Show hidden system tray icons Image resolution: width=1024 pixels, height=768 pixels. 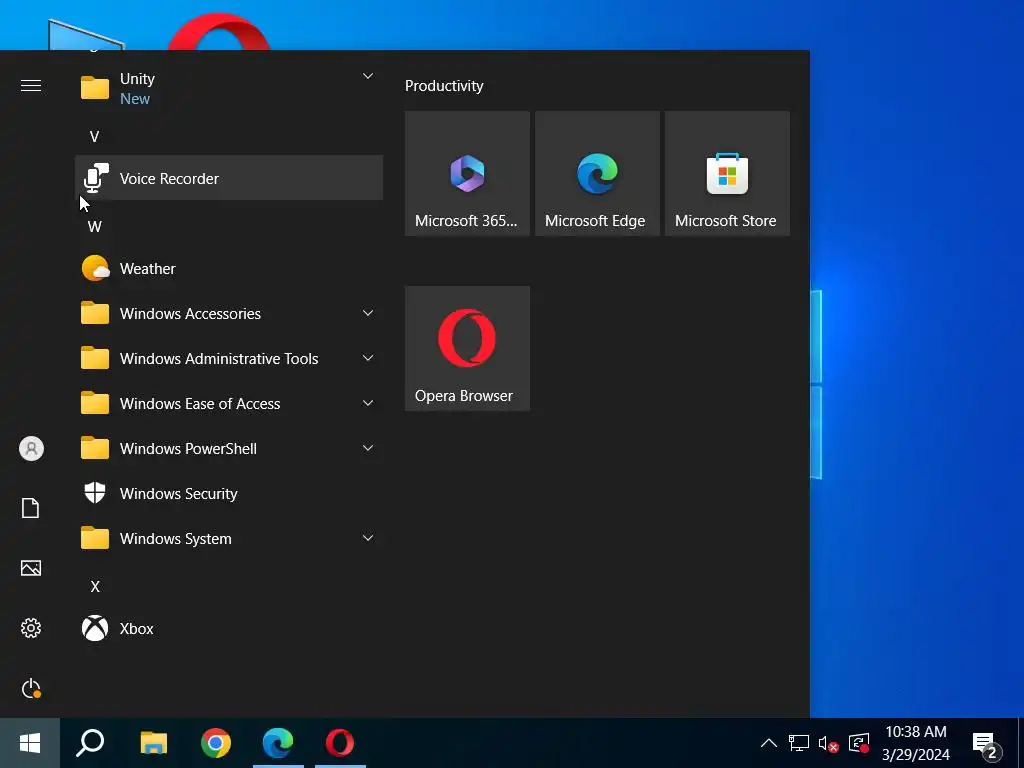(769, 743)
